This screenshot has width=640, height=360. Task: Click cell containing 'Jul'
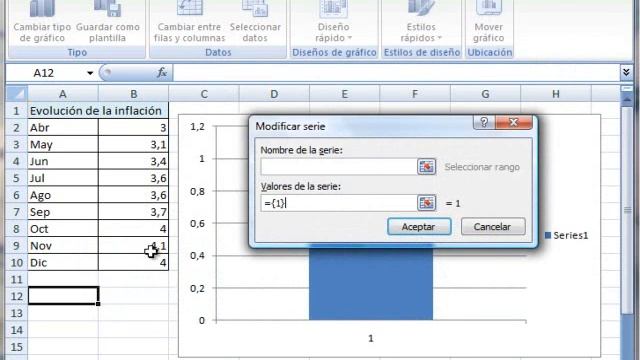coord(63,178)
